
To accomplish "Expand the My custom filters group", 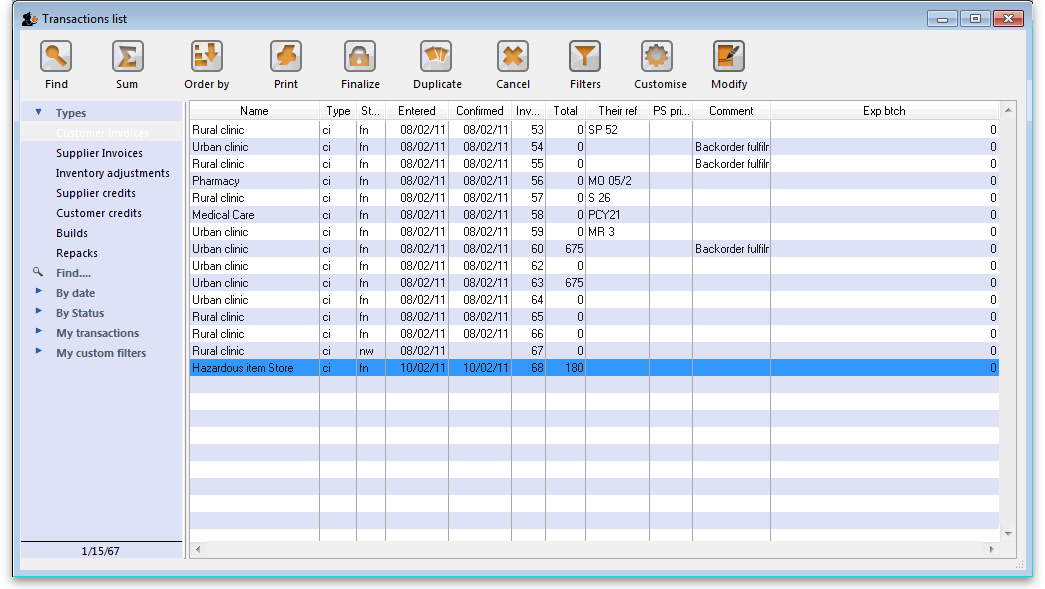I will pos(39,352).
